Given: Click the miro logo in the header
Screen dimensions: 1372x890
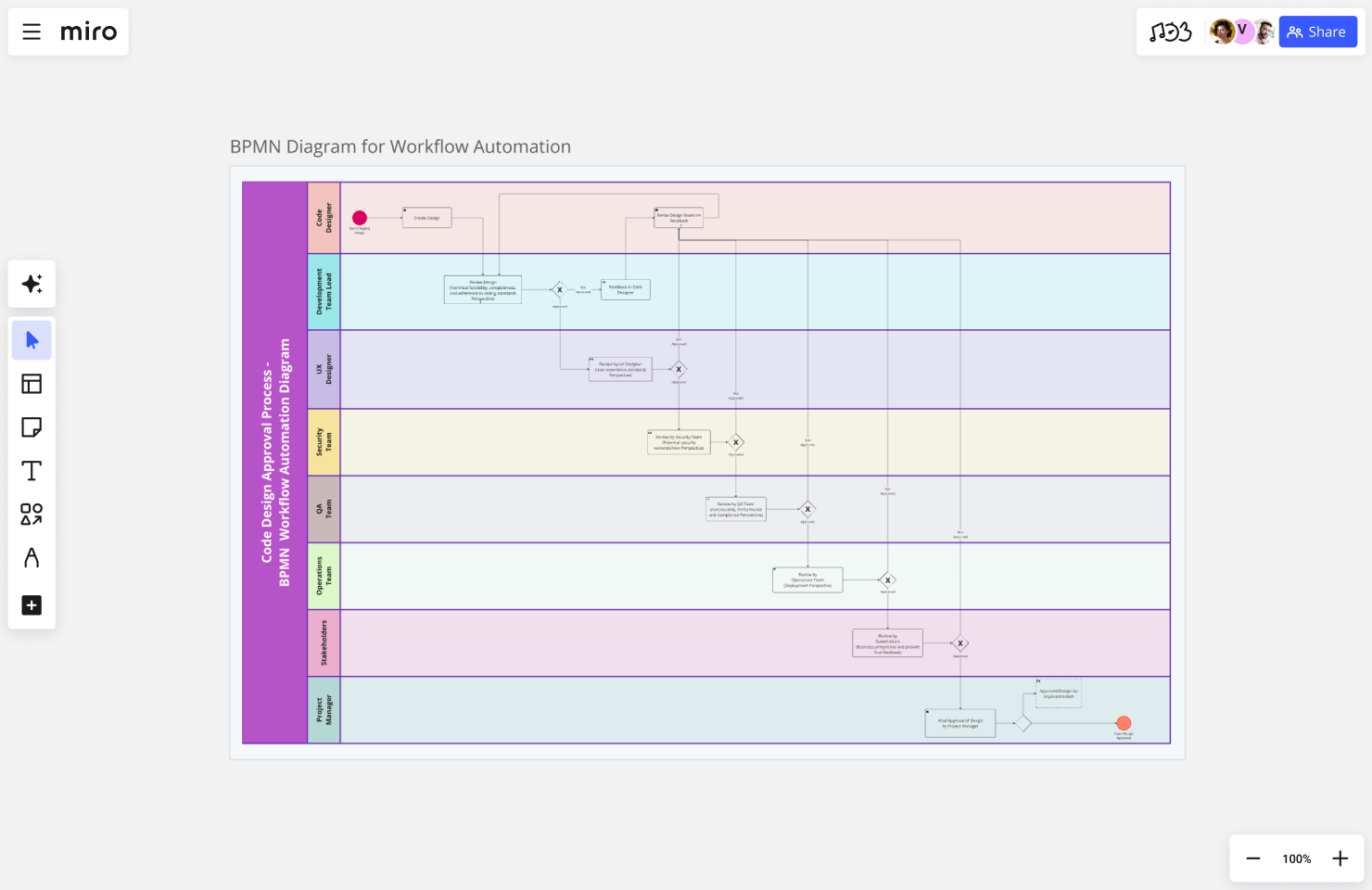Looking at the screenshot, I should [89, 31].
